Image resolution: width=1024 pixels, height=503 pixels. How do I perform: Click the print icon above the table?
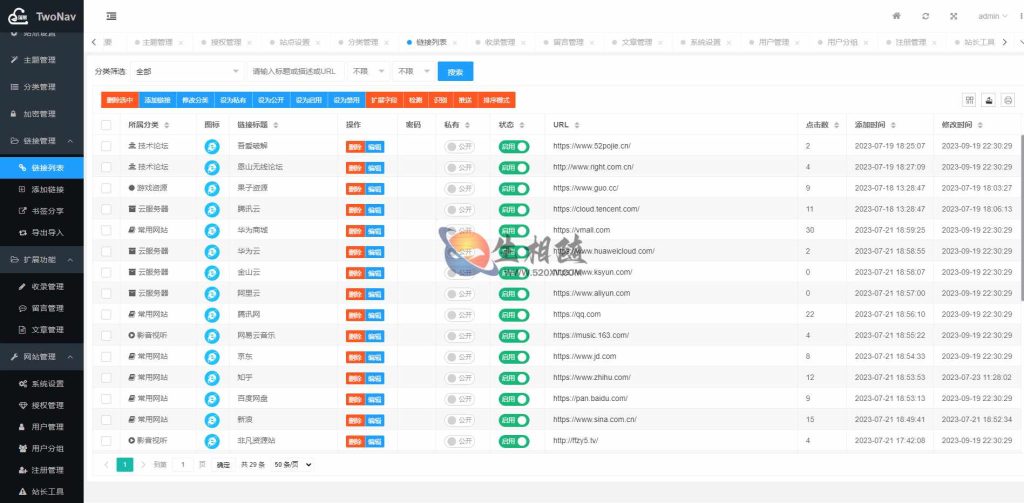click(x=1009, y=100)
